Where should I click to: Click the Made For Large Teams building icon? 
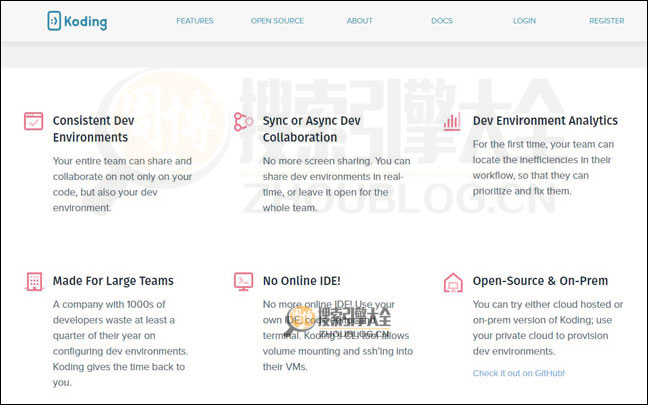point(34,281)
